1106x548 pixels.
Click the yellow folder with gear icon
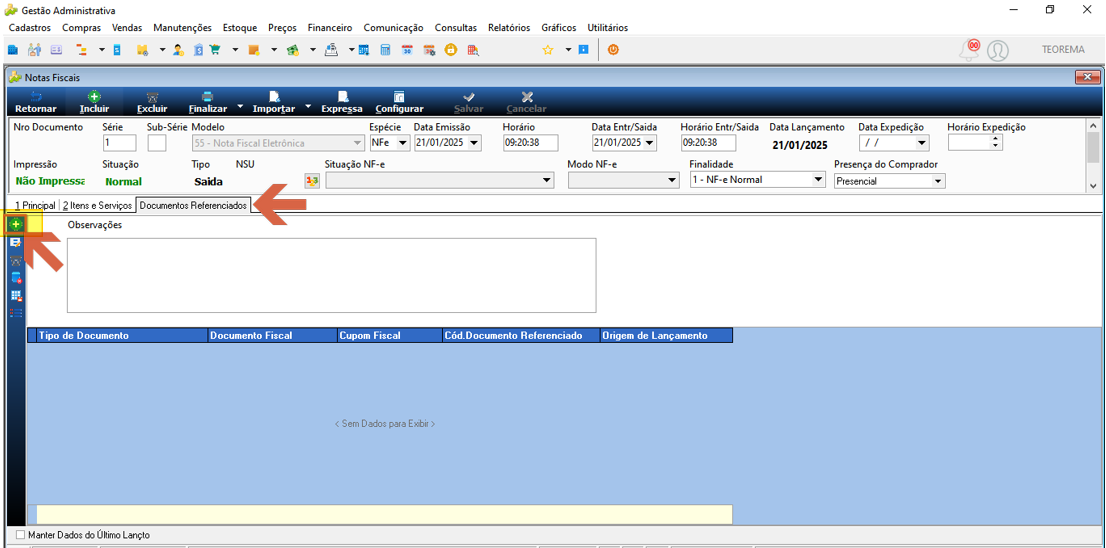[142, 50]
